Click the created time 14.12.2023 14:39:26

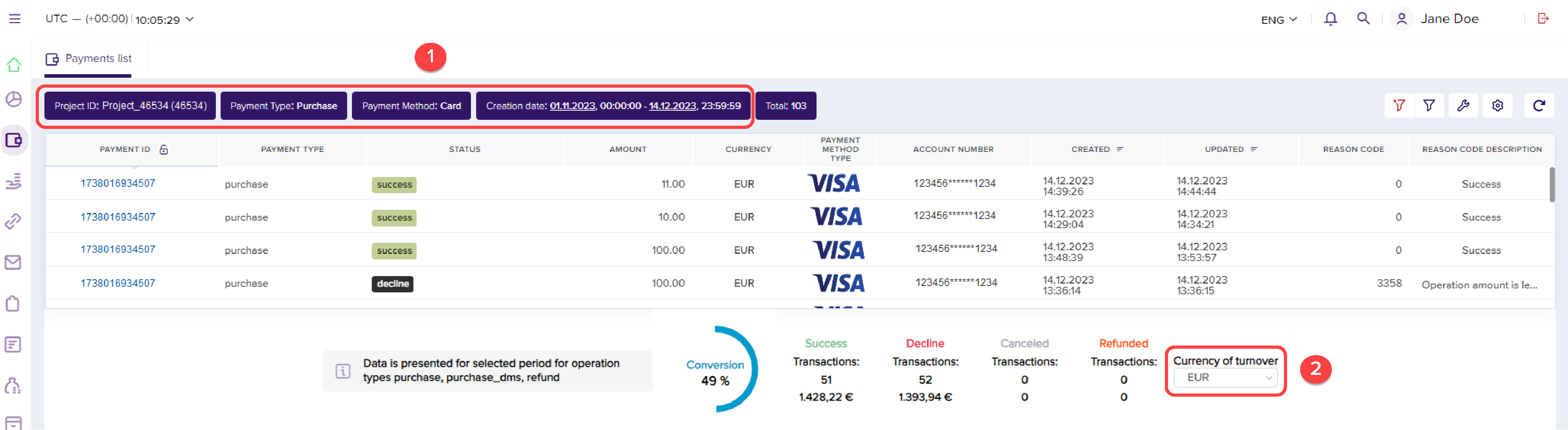1068,186
